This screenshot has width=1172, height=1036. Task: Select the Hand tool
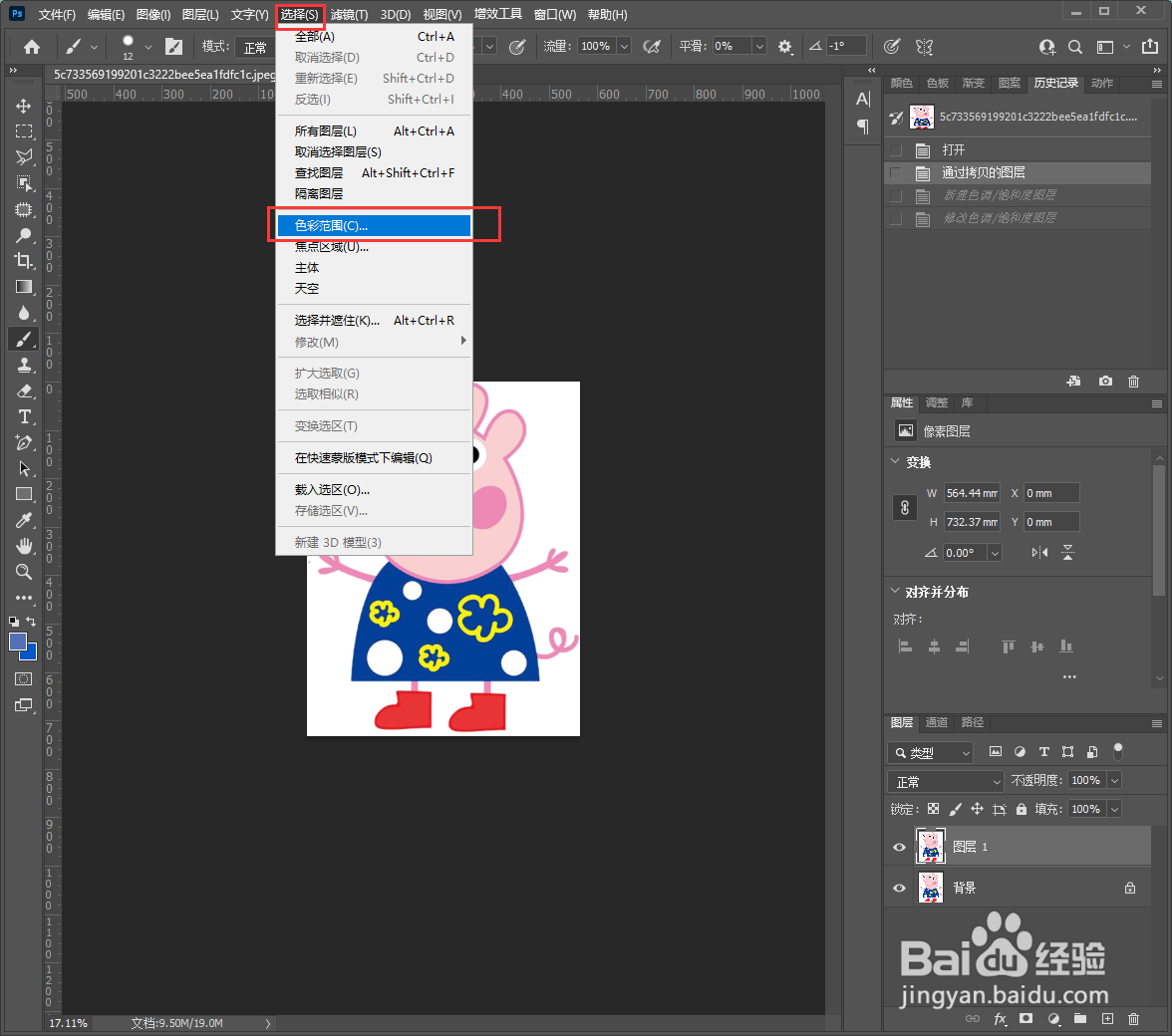click(24, 546)
